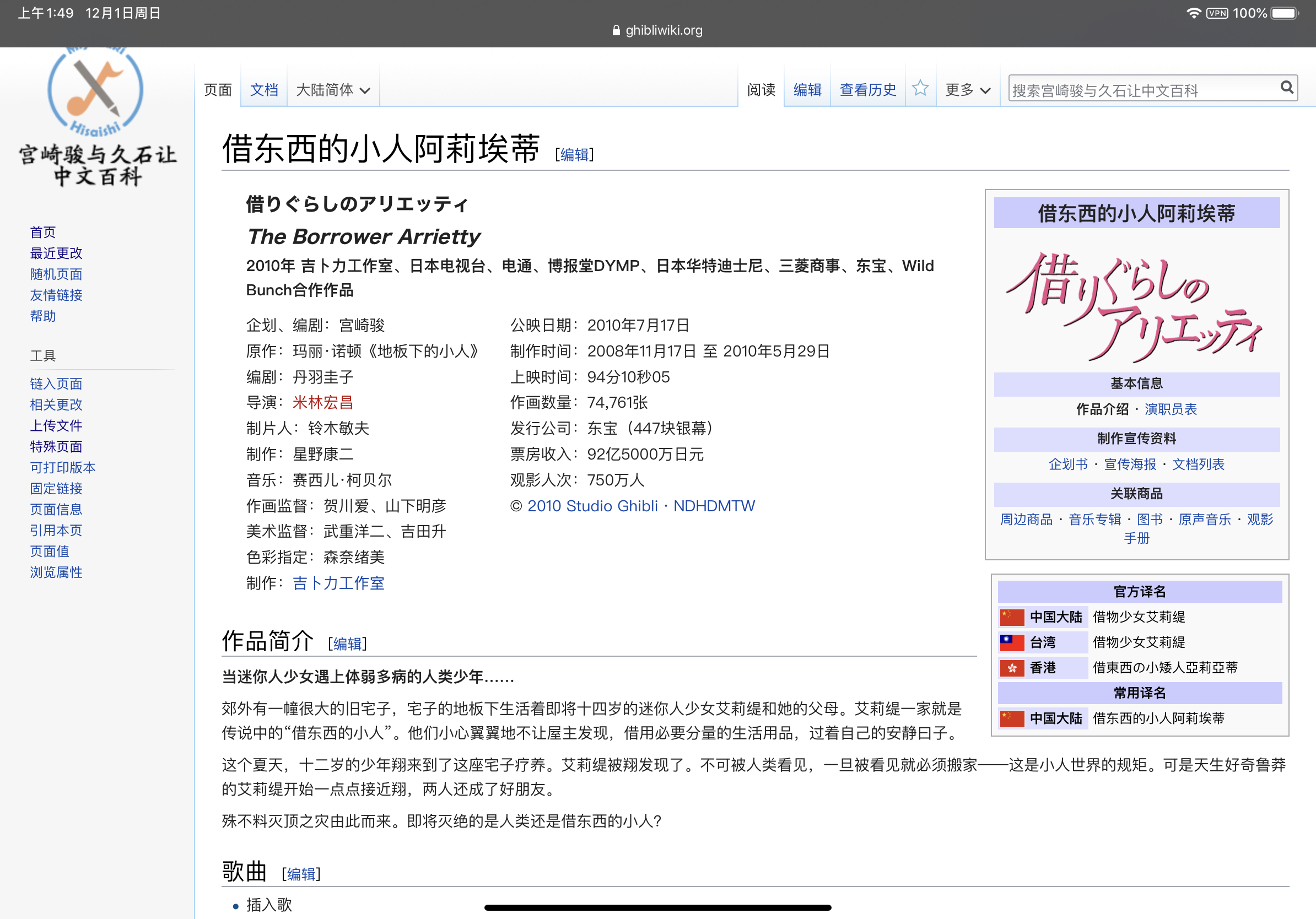Open 周边商品 in the infobox

1027,520
